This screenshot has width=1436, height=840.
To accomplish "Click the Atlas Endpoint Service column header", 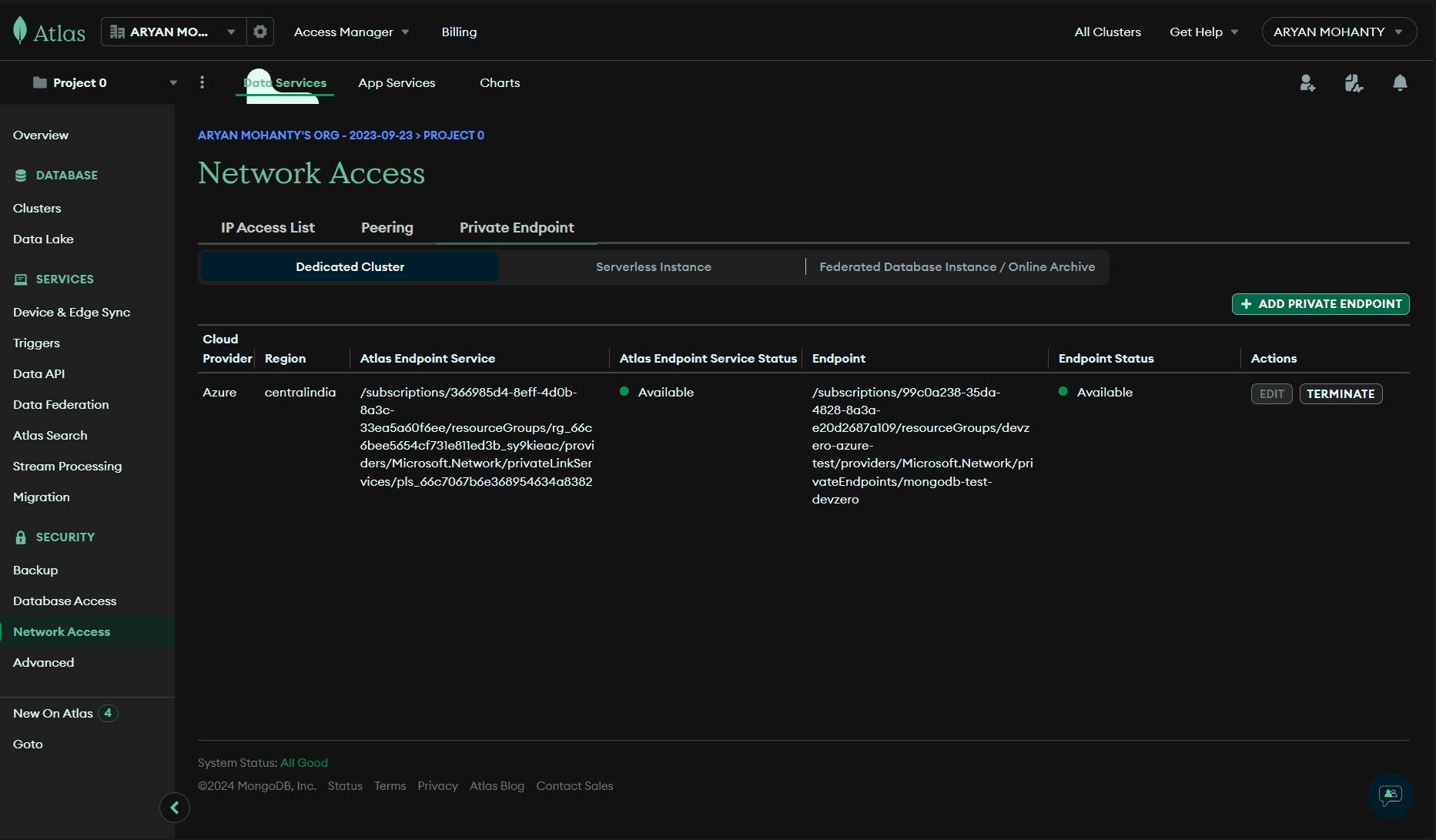I will (x=427, y=358).
